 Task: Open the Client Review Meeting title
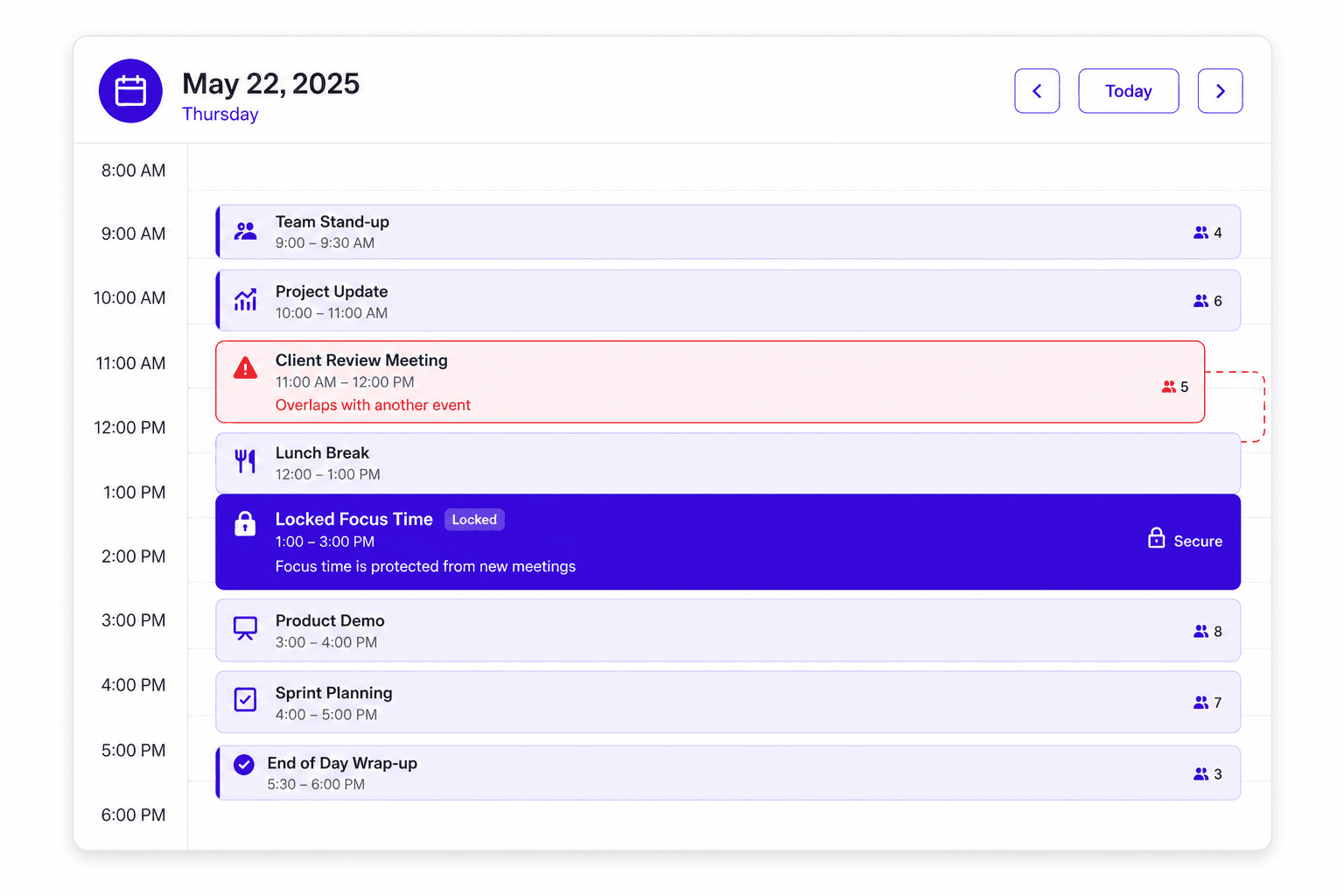click(x=361, y=360)
